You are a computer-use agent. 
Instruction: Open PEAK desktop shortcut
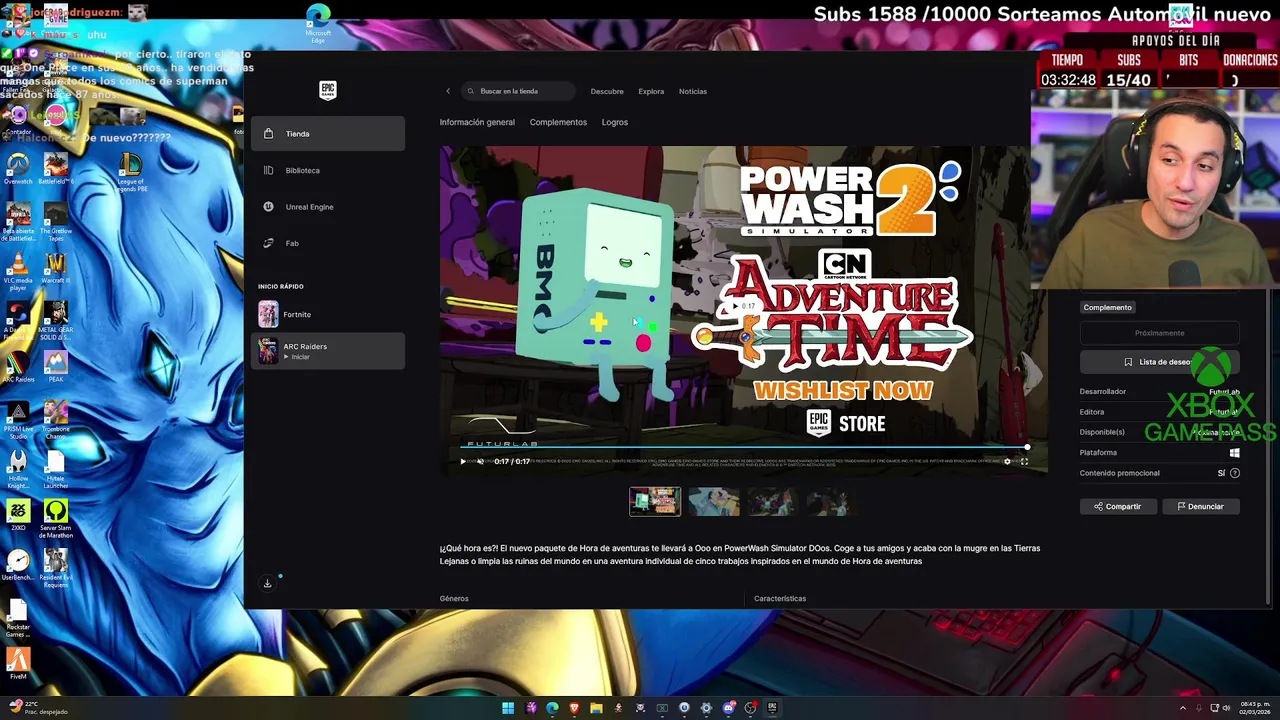tap(56, 364)
